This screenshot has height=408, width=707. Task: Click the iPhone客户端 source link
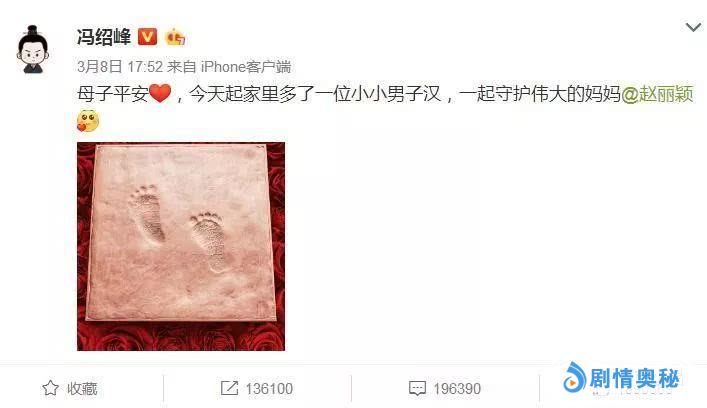[246, 67]
